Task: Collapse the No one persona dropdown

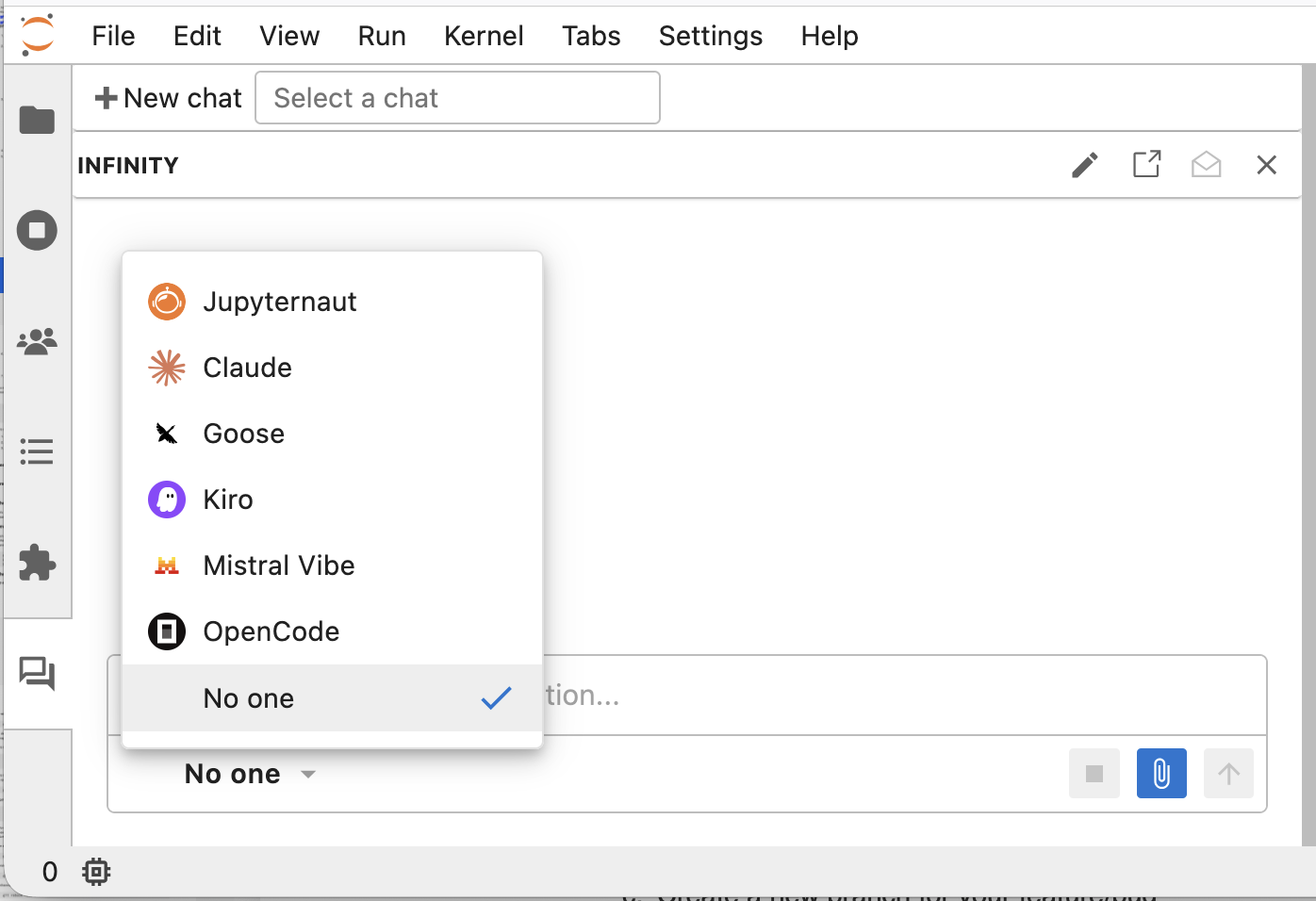Action: pos(250,774)
